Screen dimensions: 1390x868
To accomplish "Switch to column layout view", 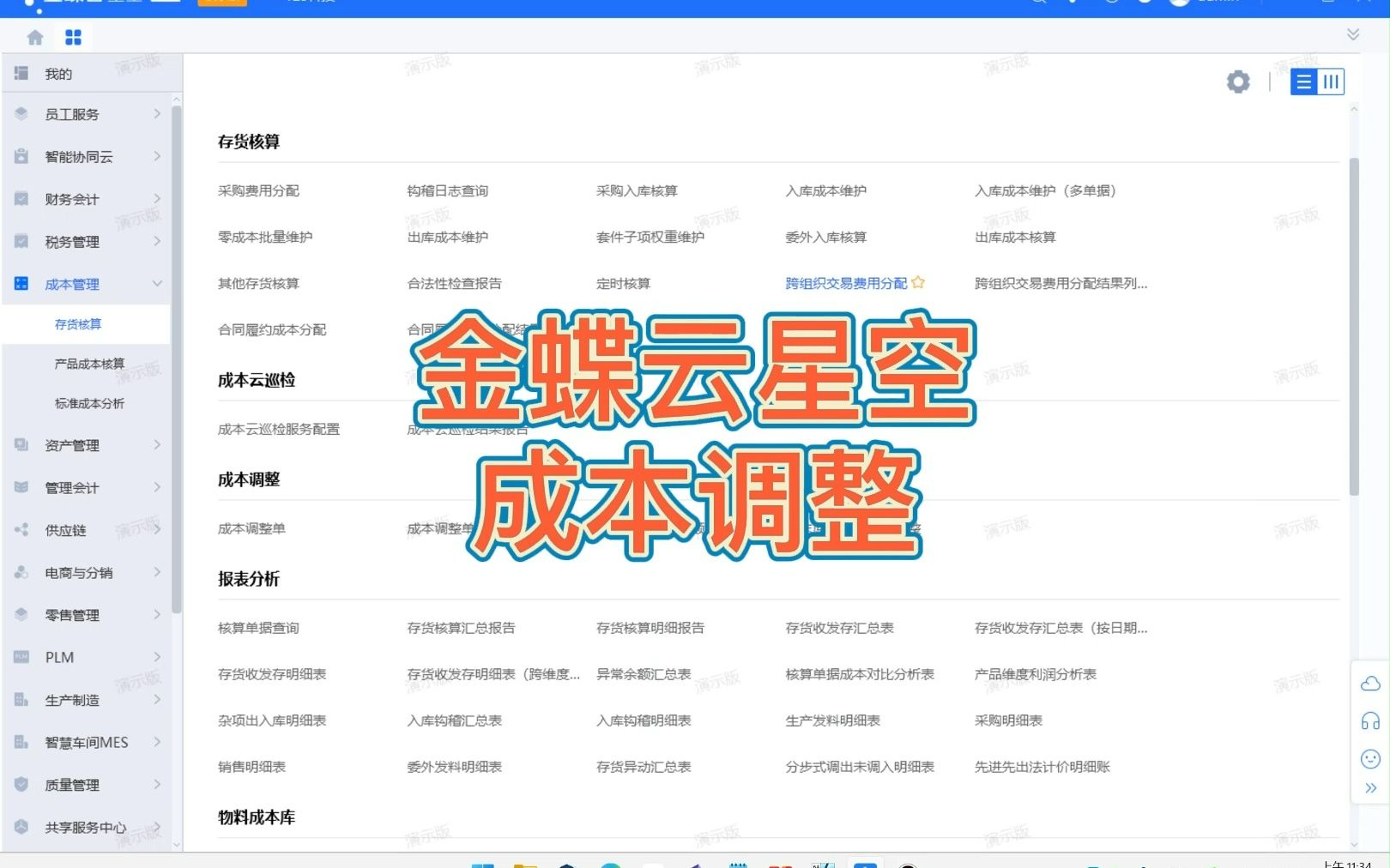I will 1331,81.
